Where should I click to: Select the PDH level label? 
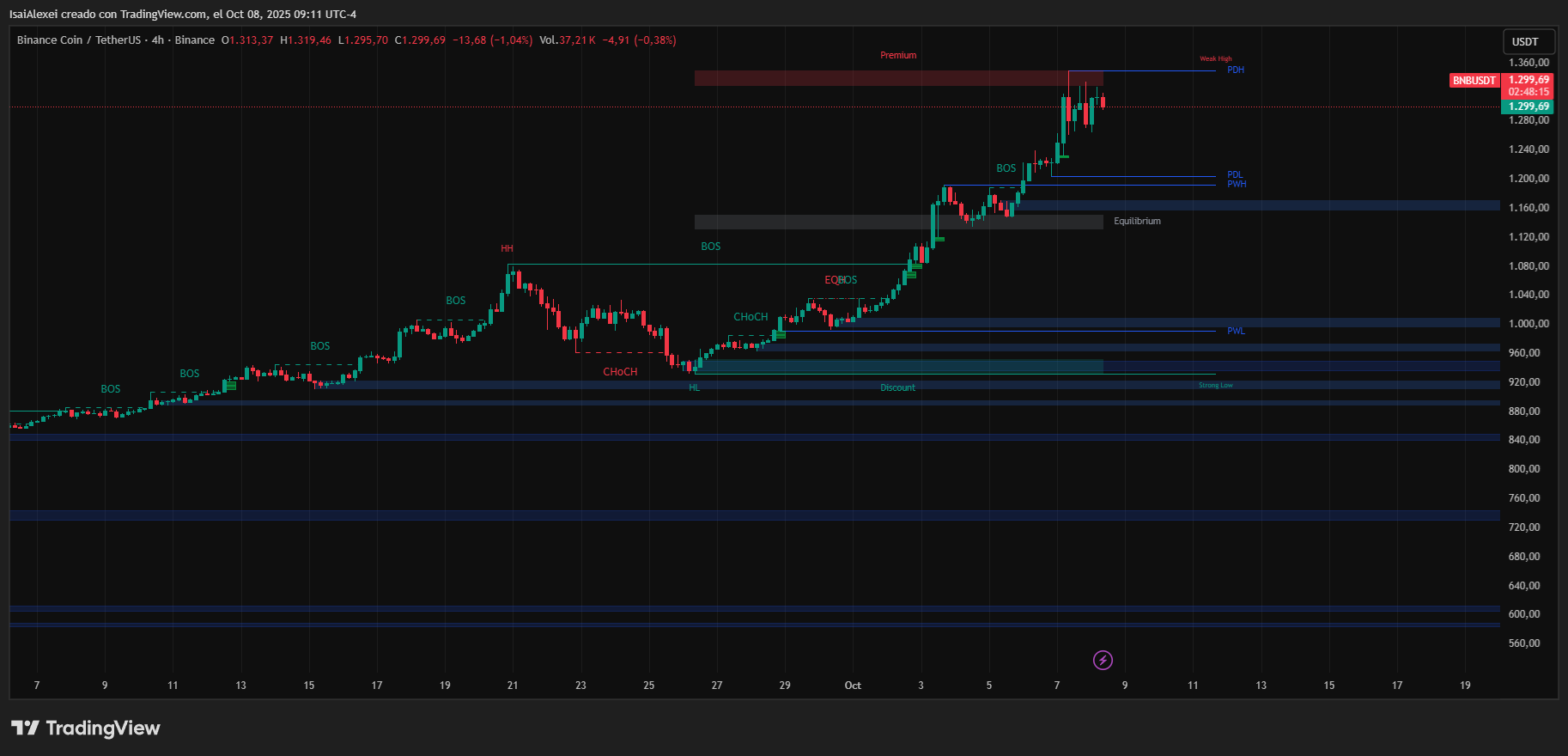click(1235, 70)
